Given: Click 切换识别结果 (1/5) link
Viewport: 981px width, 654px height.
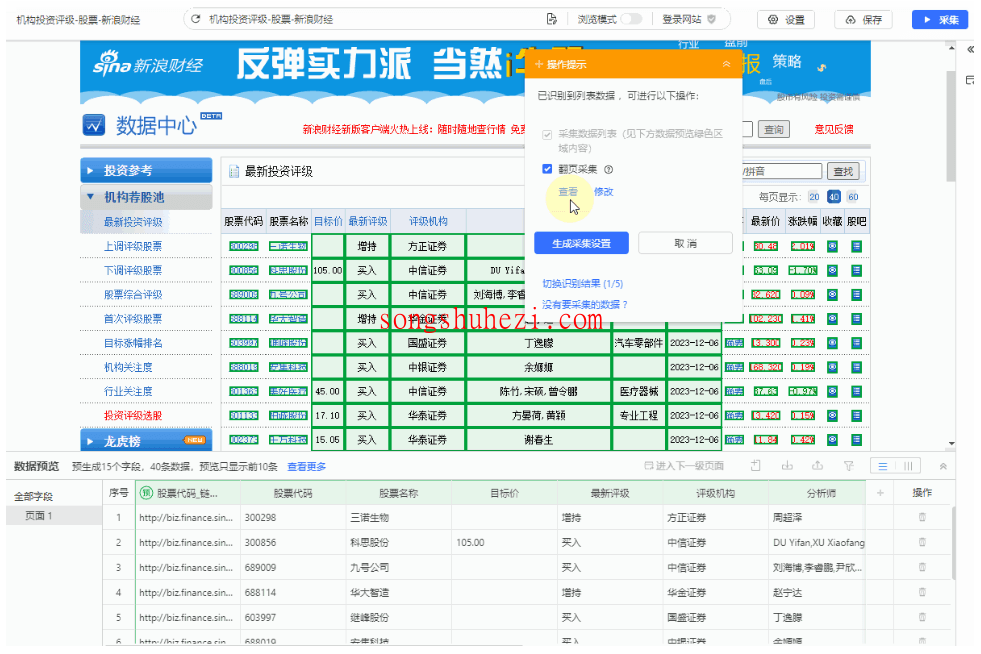Looking at the screenshot, I should pyautogui.click(x=582, y=284).
